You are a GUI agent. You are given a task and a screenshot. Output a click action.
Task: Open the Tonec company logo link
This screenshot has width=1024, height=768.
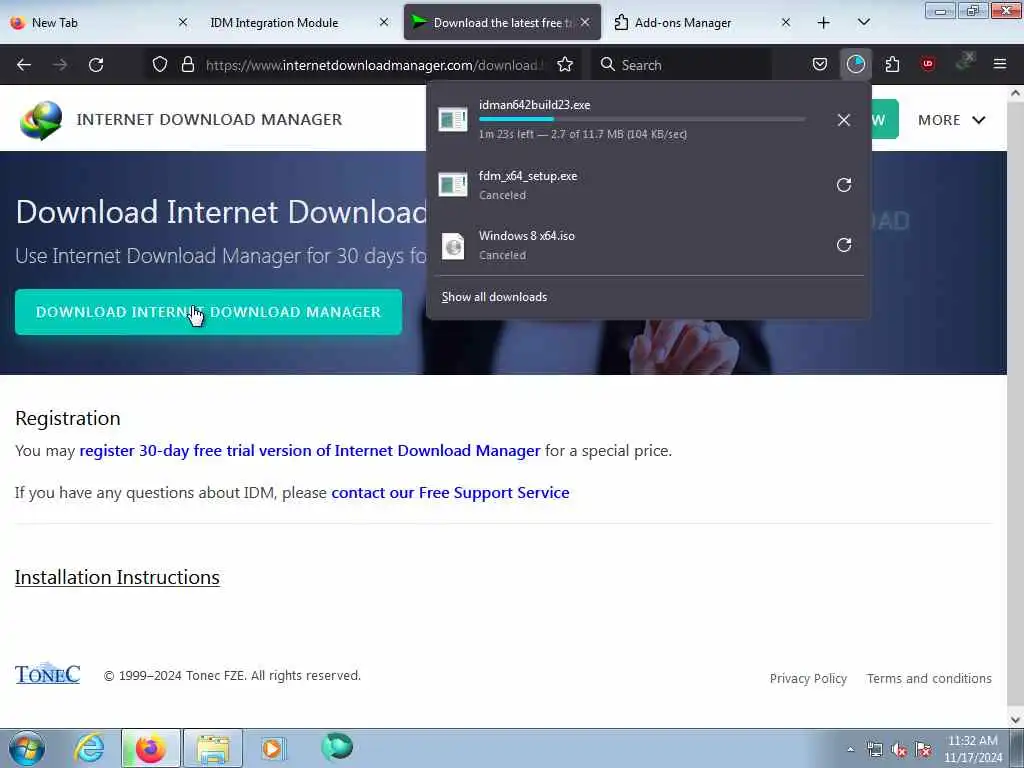tap(48, 674)
